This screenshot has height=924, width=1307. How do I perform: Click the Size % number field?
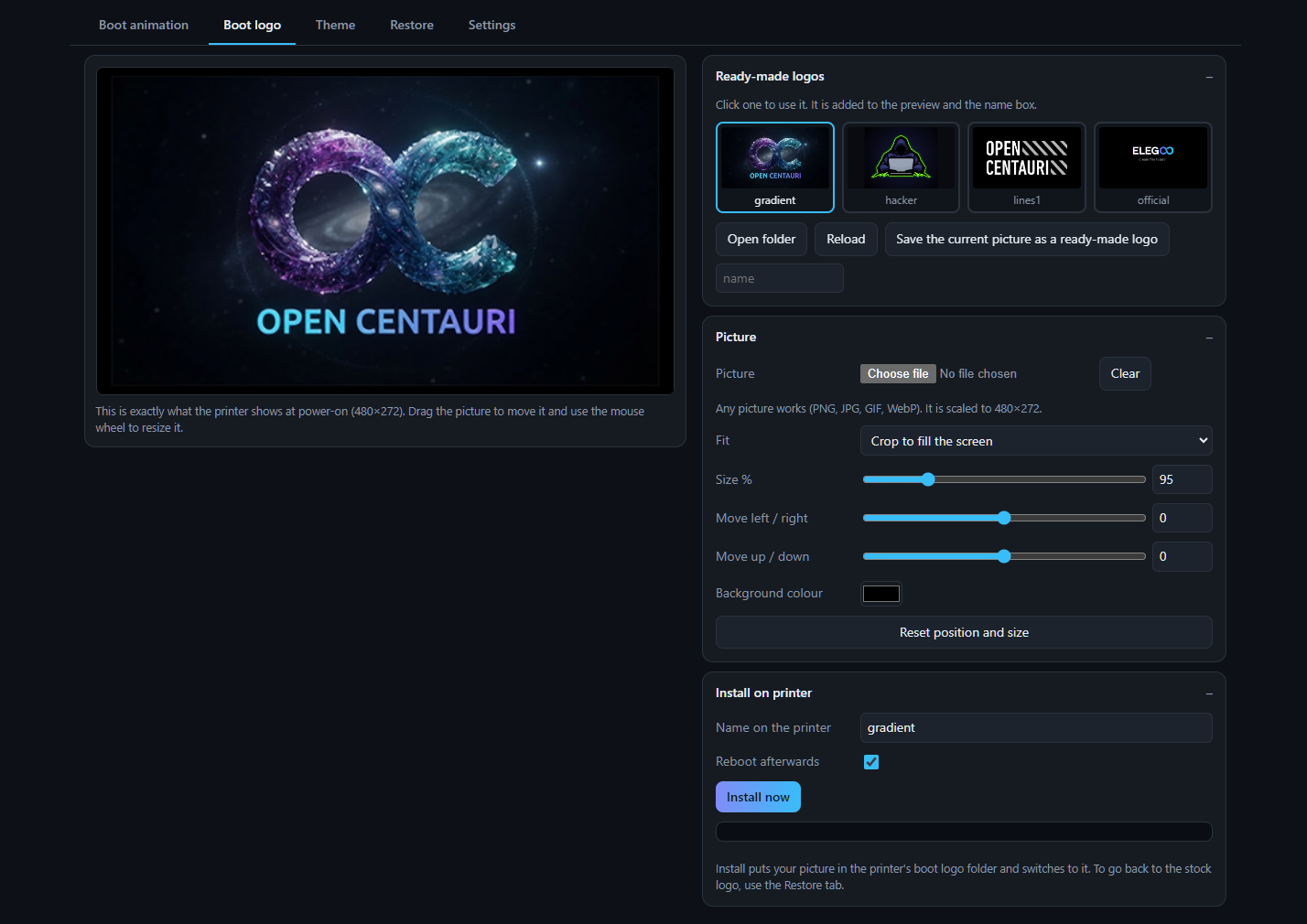[1182, 479]
